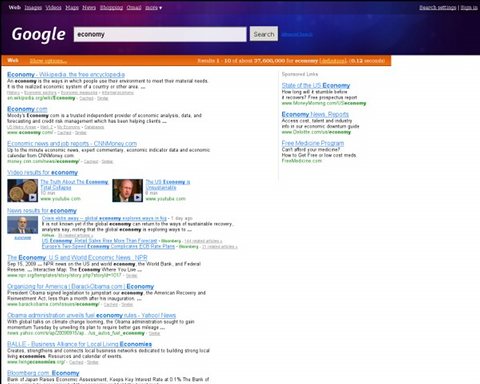Open the Economy.com result title
The image size is (480, 384).
(27, 109)
